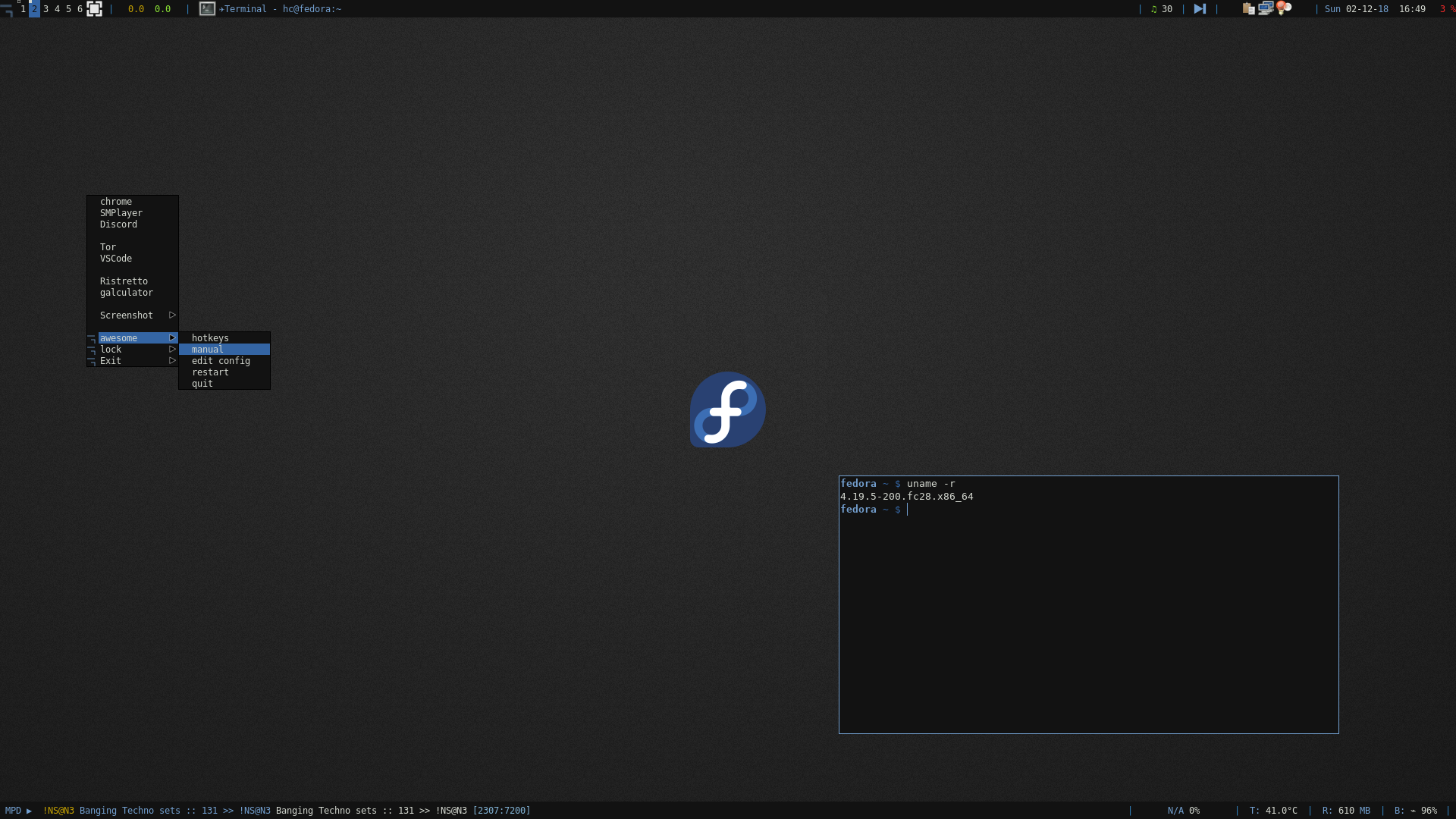Click the awesome entry's small icon
This screenshot has height=819, width=1456.
pyautogui.click(x=92, y=338)
